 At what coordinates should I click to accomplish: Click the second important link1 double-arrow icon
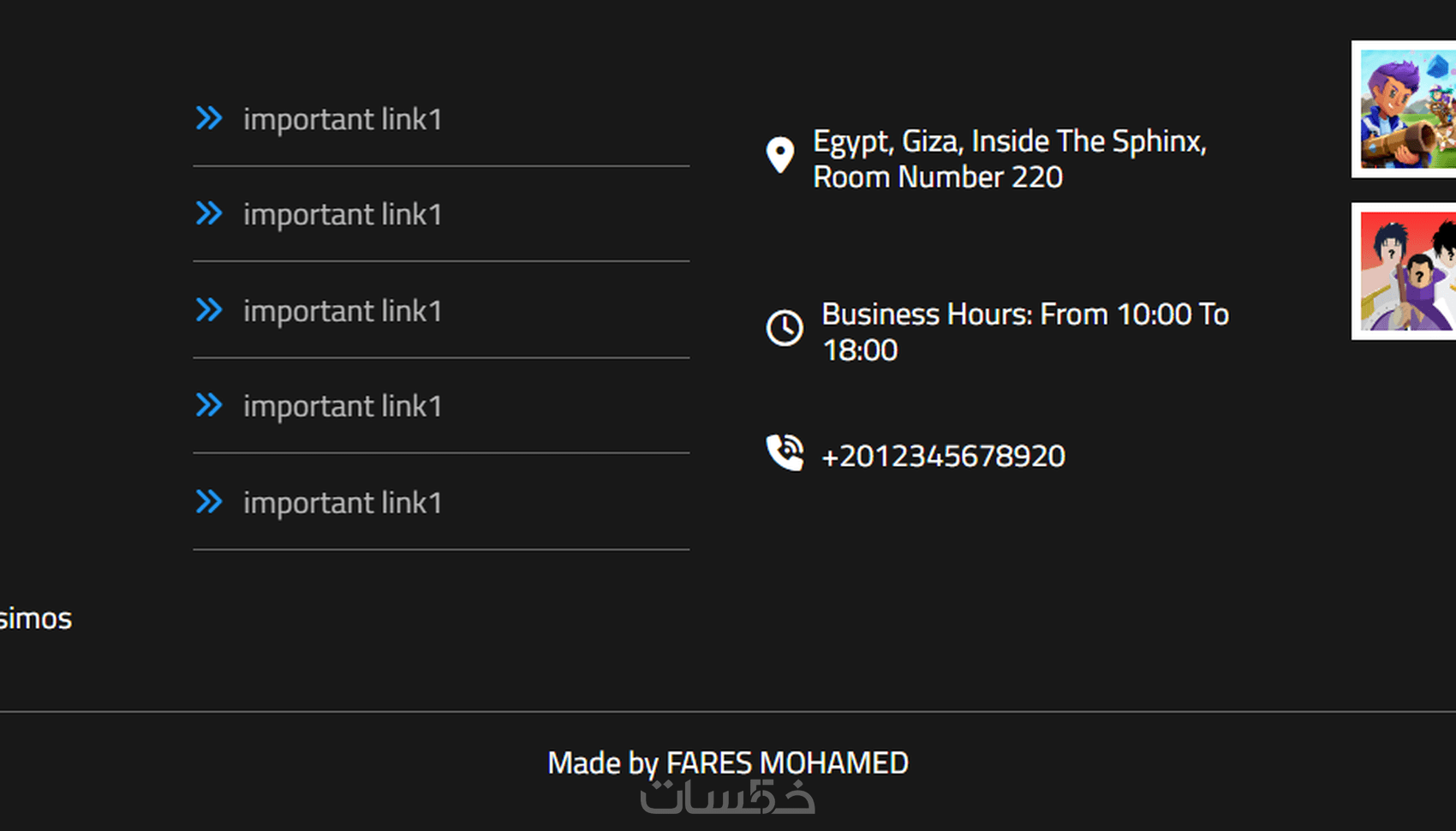click(209, 213)
